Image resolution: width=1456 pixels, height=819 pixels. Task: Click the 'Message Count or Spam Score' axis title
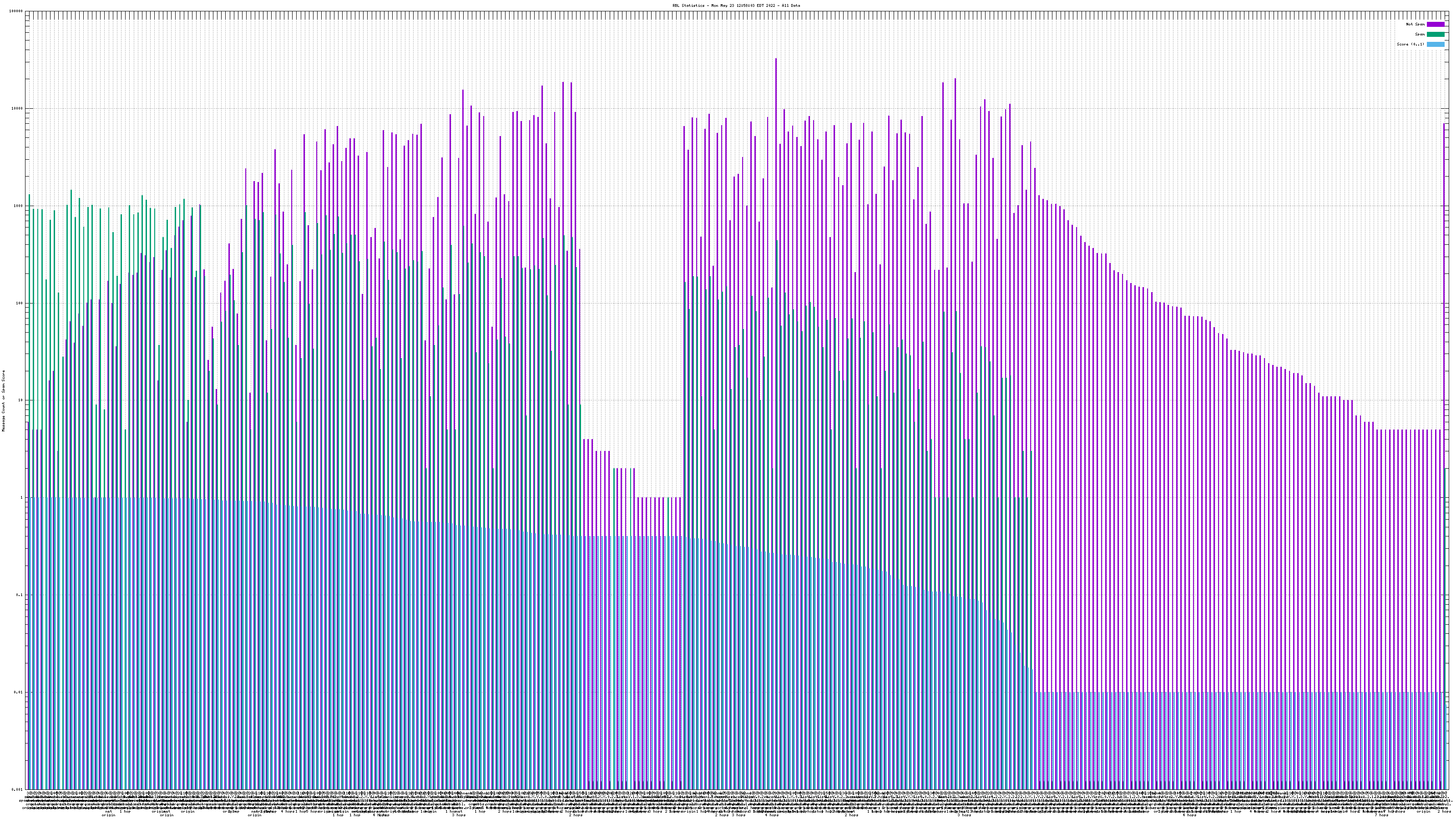[3, 401]
